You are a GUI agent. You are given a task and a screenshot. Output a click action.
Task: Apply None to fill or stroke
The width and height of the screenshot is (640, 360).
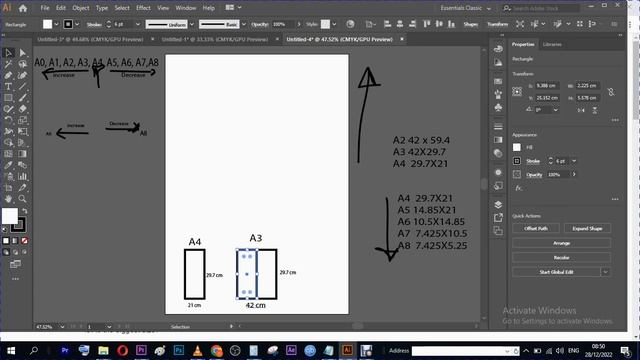(24, 241)
